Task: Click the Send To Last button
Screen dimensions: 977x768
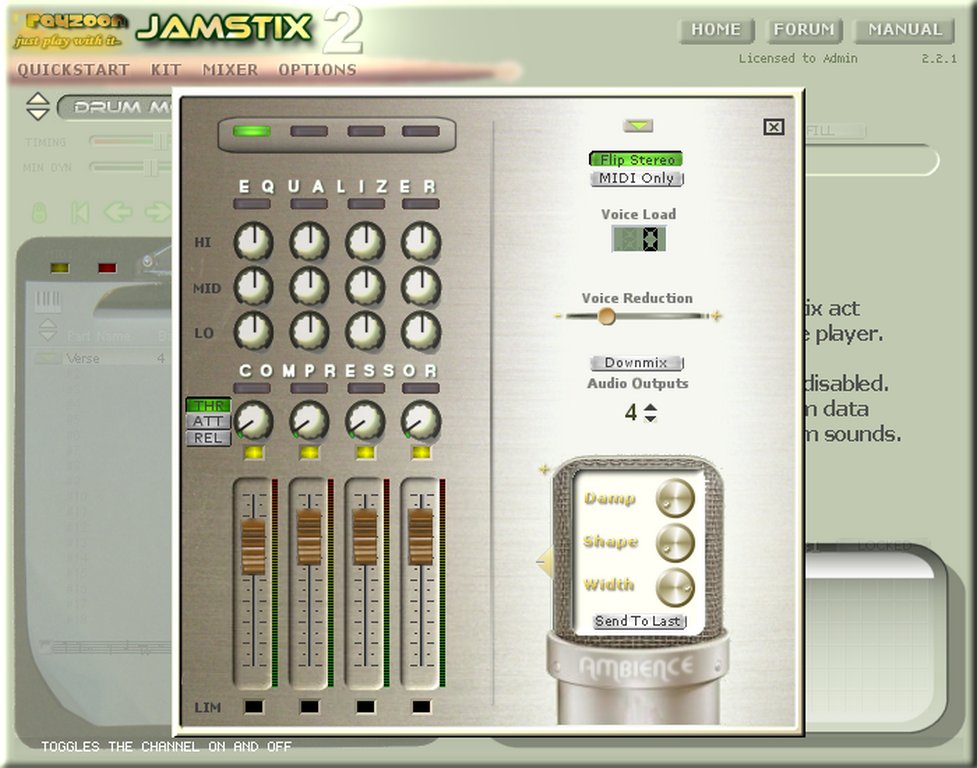Action: [x=638, y=621]
